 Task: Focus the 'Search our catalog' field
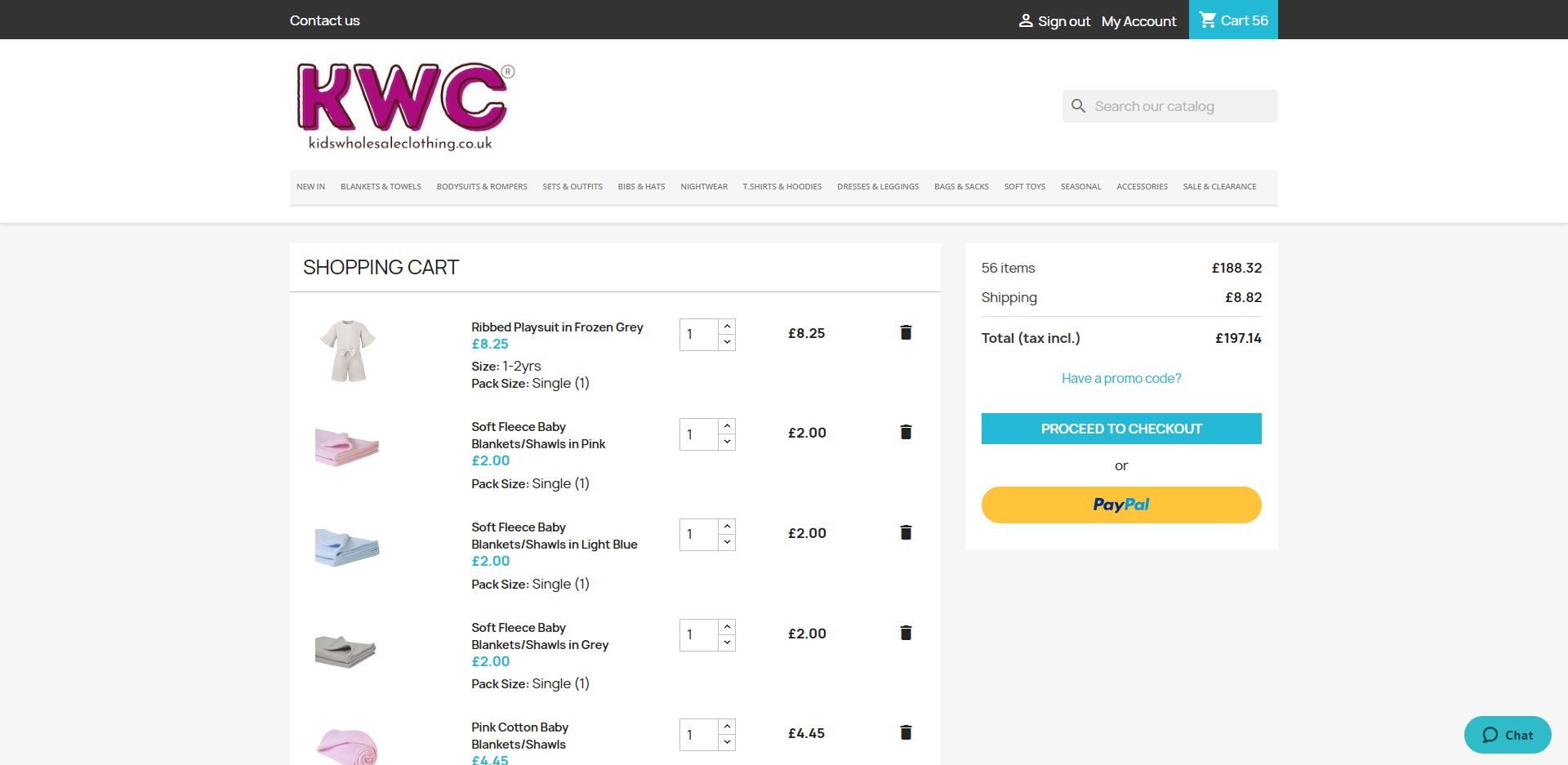point(1170,106)
